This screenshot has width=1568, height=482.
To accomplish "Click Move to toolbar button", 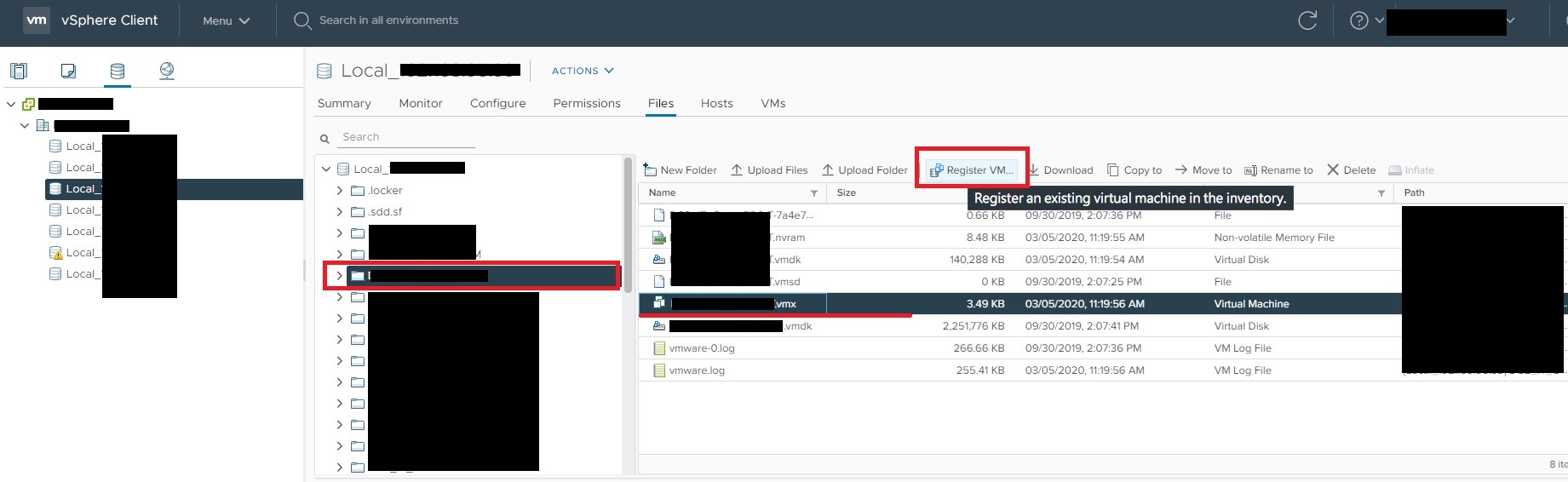I will coord(1203,170).
